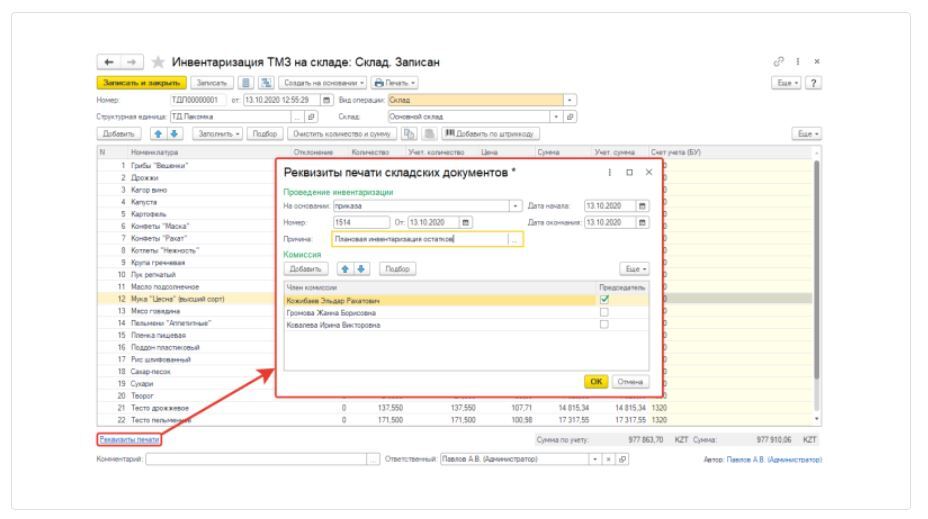
Task: Select row 'Громова Жанна Борисовна'
Action: pos(466,312)
